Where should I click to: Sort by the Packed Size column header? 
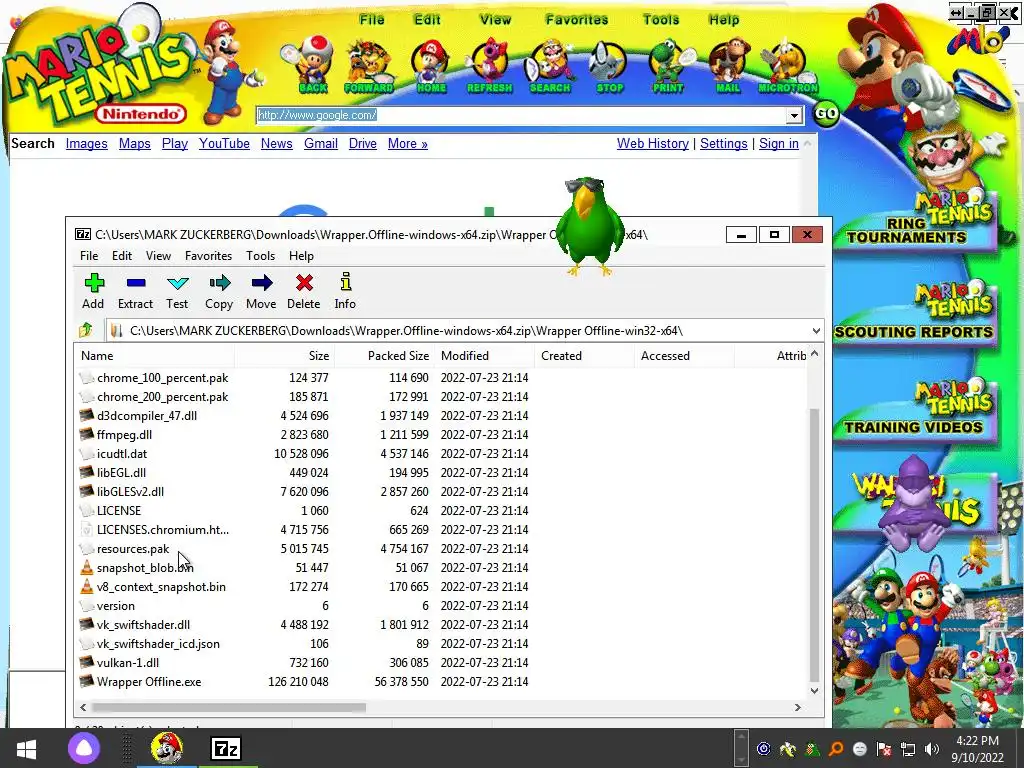pos(385,356)
